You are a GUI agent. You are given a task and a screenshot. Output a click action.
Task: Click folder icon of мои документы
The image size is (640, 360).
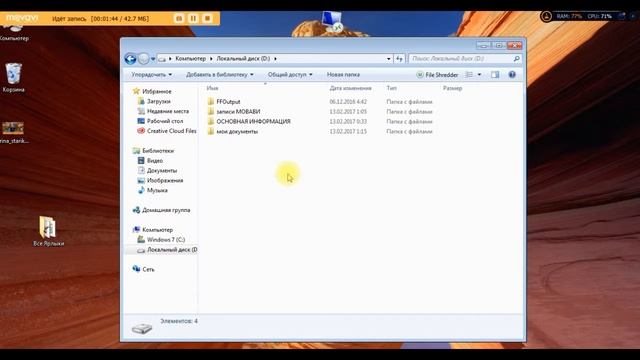pos(211,131)
